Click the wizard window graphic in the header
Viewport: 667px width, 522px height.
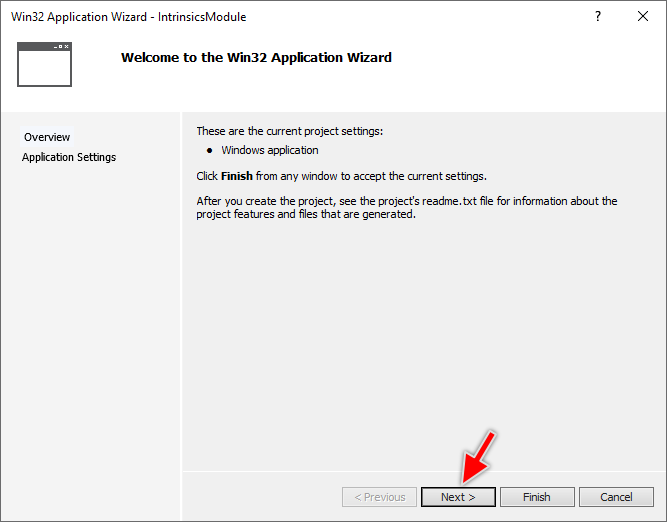[44, 64]
